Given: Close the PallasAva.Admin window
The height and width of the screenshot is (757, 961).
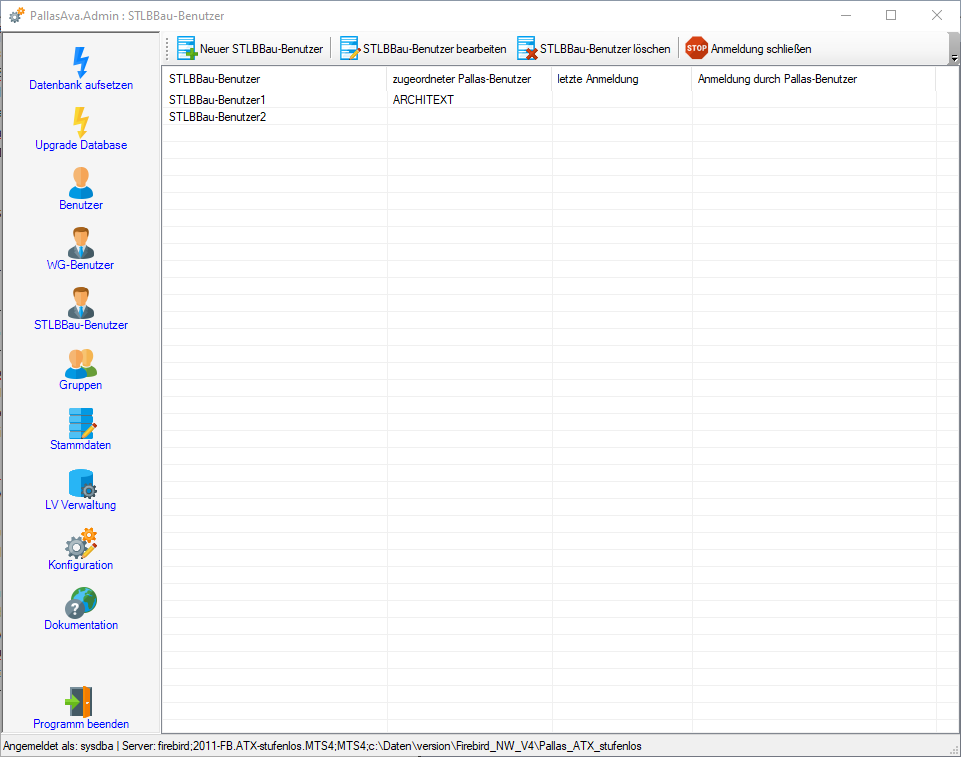Looking at the screenshot, I should coord(936,15).
